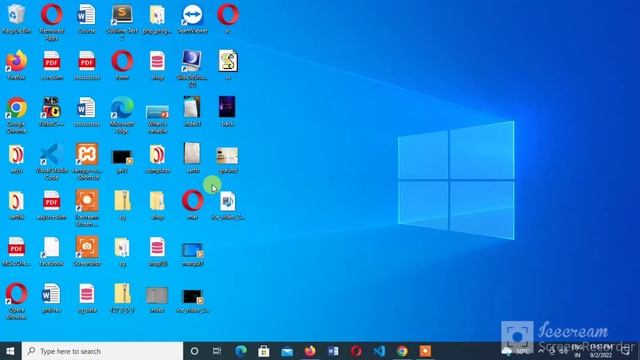Open Cortana from the taskbar circle icon
This screenshot has height=360, width=640.
(x=194, y=351)
